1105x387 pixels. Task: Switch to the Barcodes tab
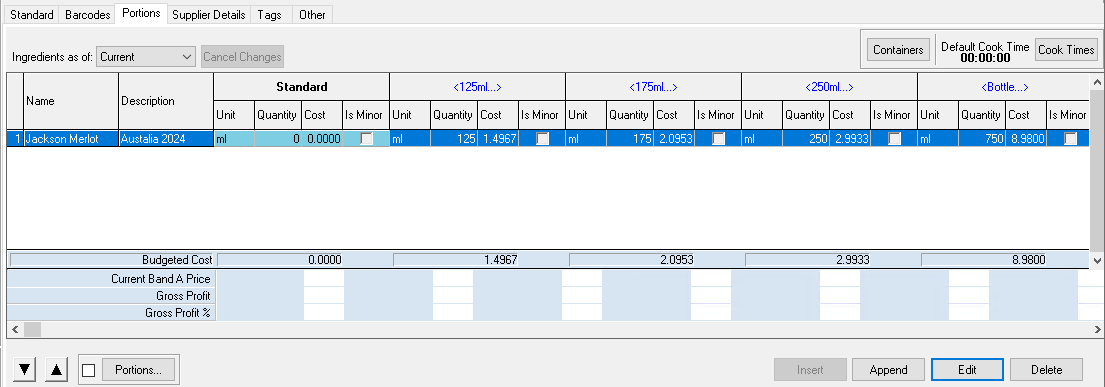point(87,15)
